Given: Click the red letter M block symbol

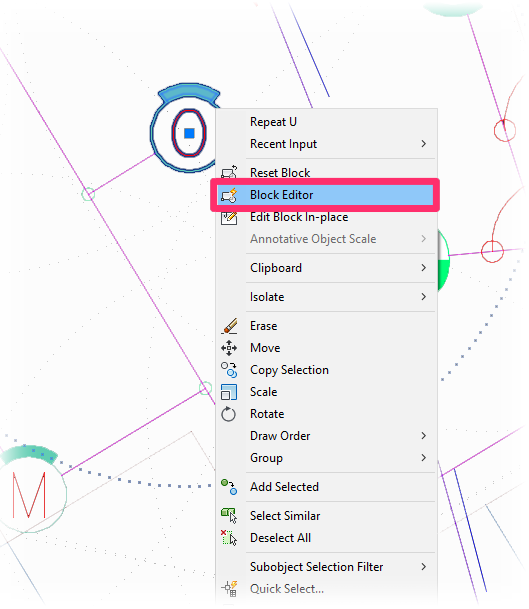Looking at the screenshot, I should point(29,495).
